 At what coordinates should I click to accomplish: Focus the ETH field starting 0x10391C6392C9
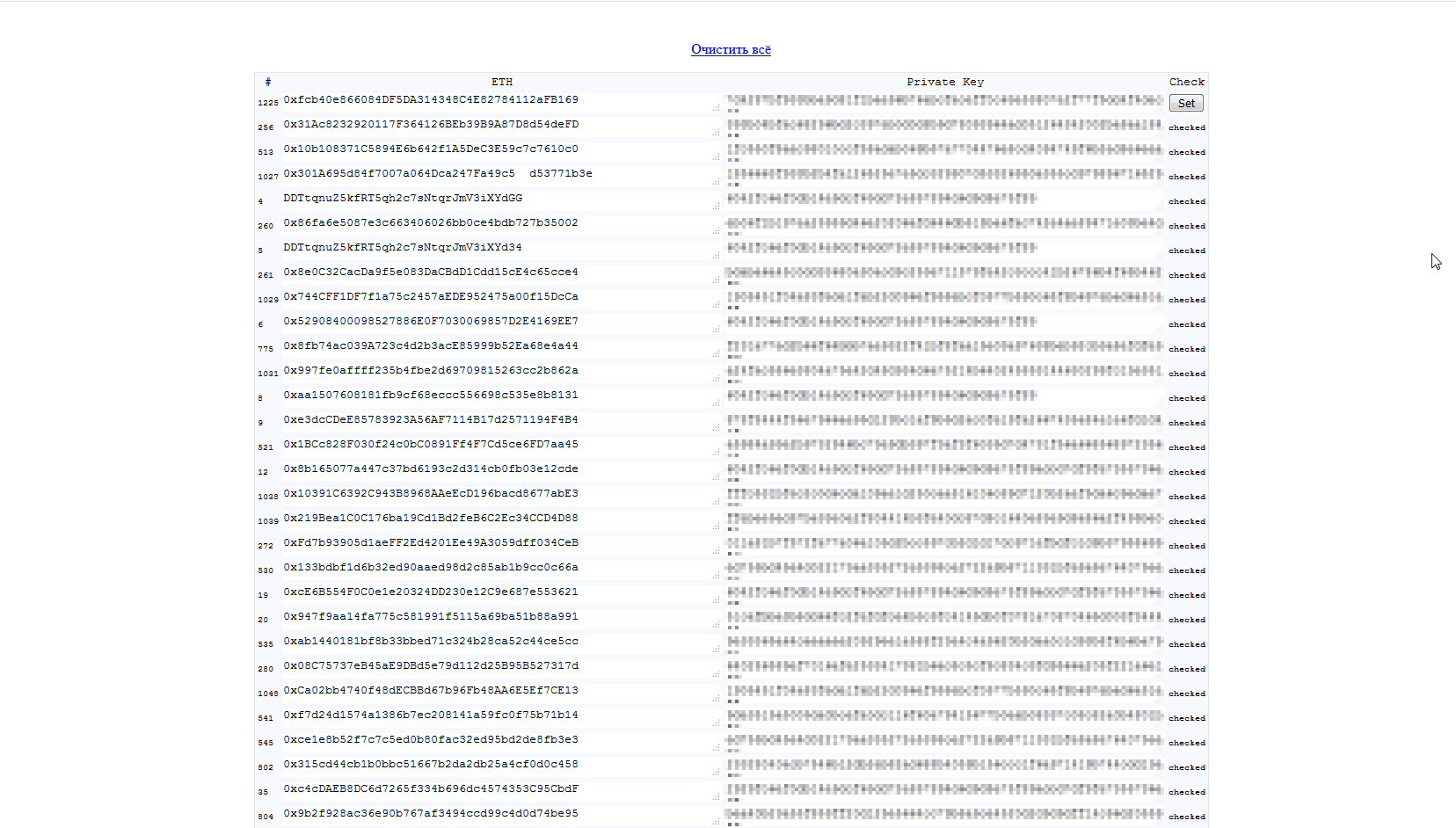[x=501, y=497]
